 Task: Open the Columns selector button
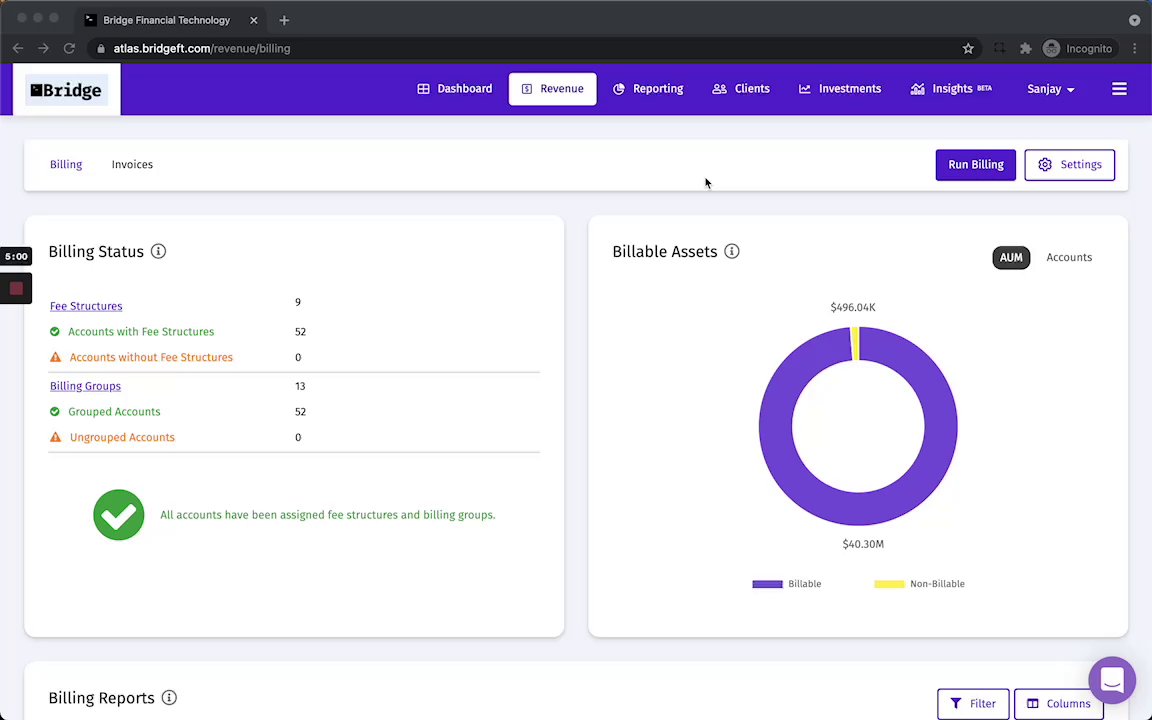tap(1059, 704)
